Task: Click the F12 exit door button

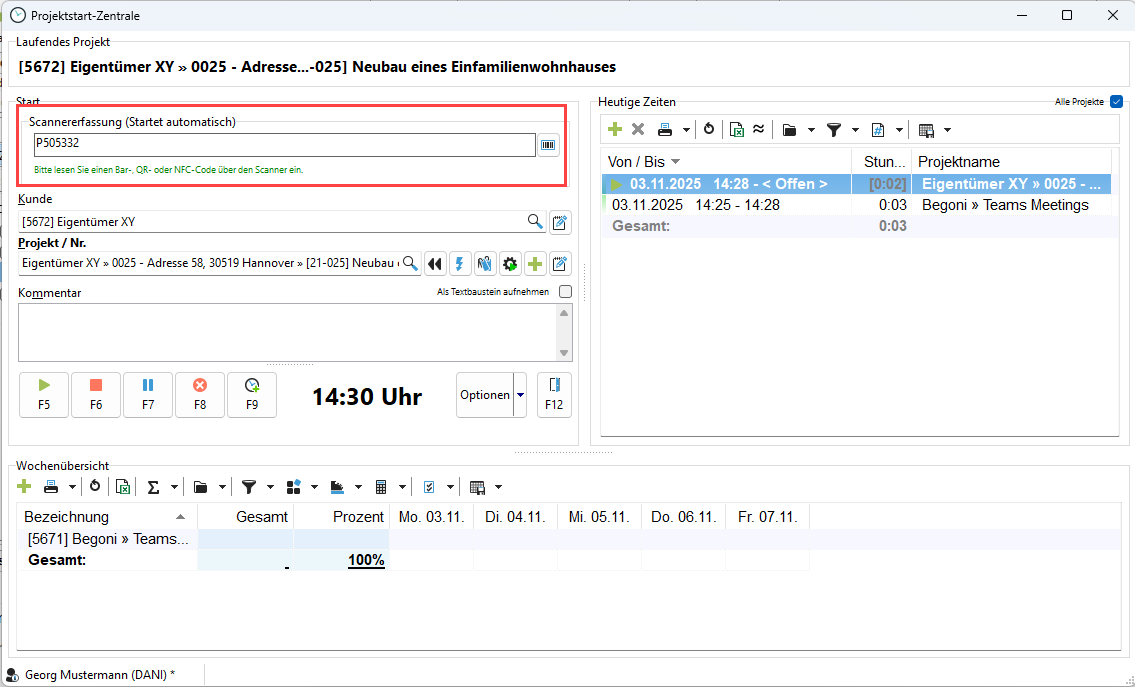Action: [554, 394]
